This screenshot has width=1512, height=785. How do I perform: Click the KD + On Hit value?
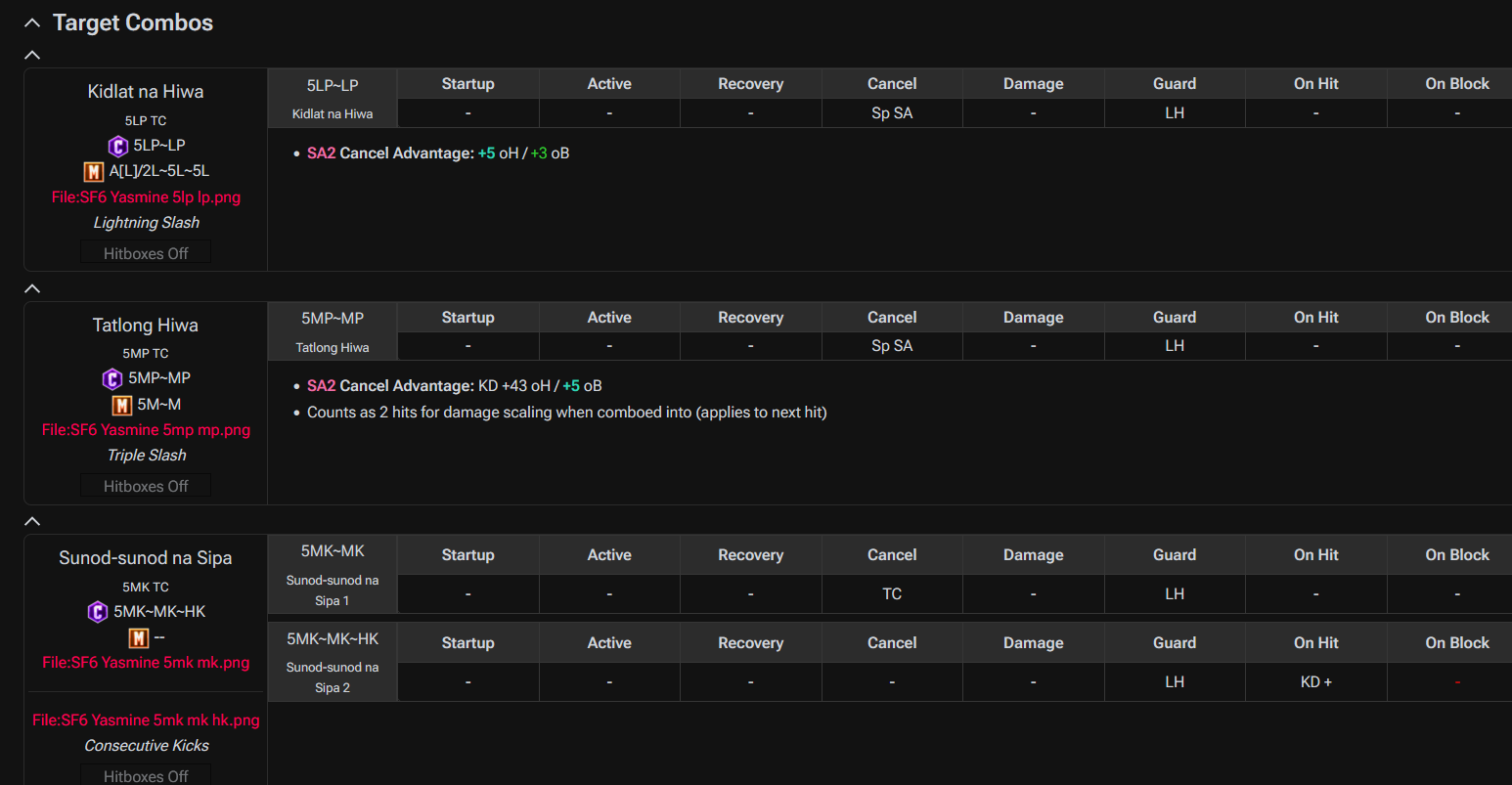pos(1316,682)
